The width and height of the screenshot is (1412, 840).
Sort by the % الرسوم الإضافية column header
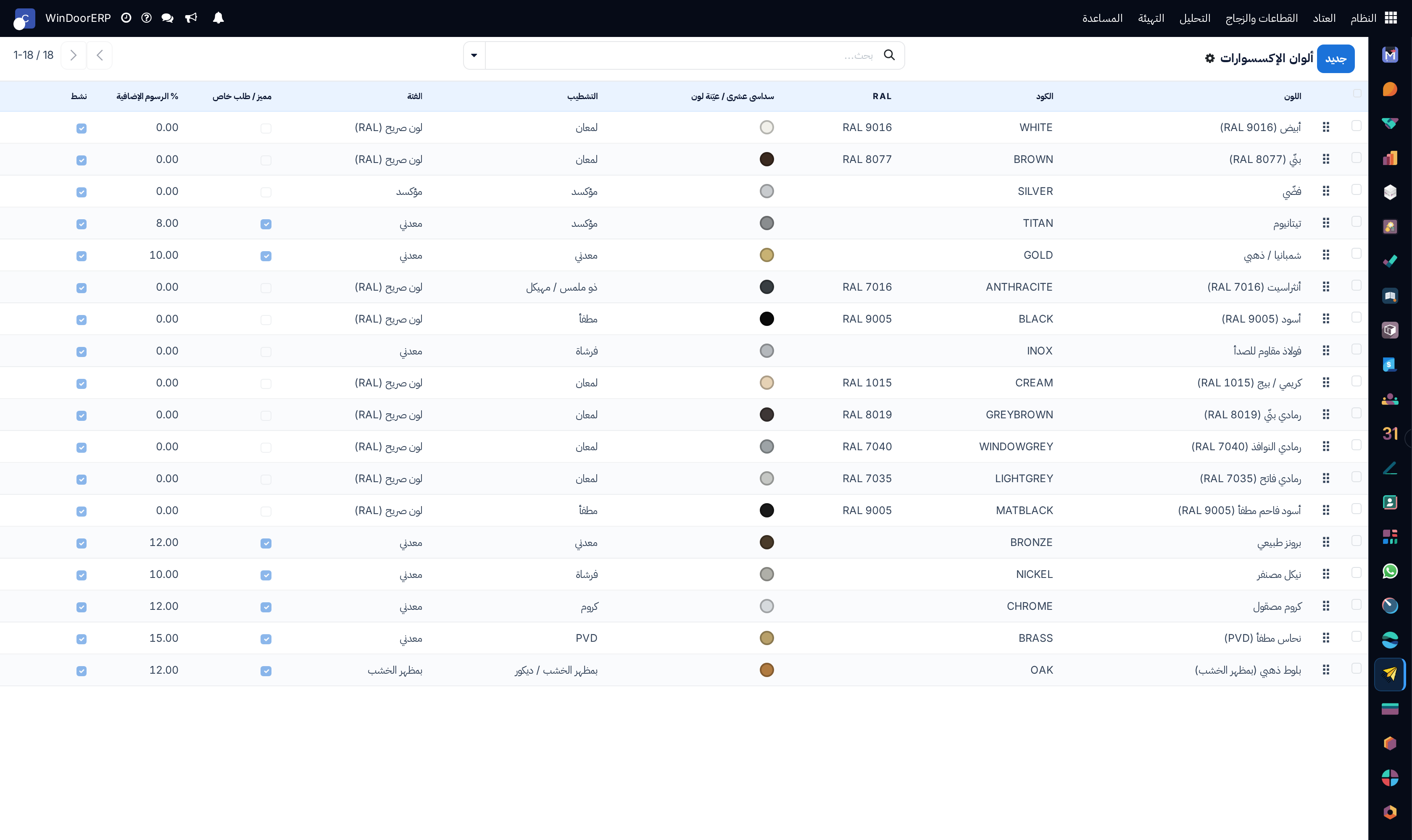click(x=147, y=96)
